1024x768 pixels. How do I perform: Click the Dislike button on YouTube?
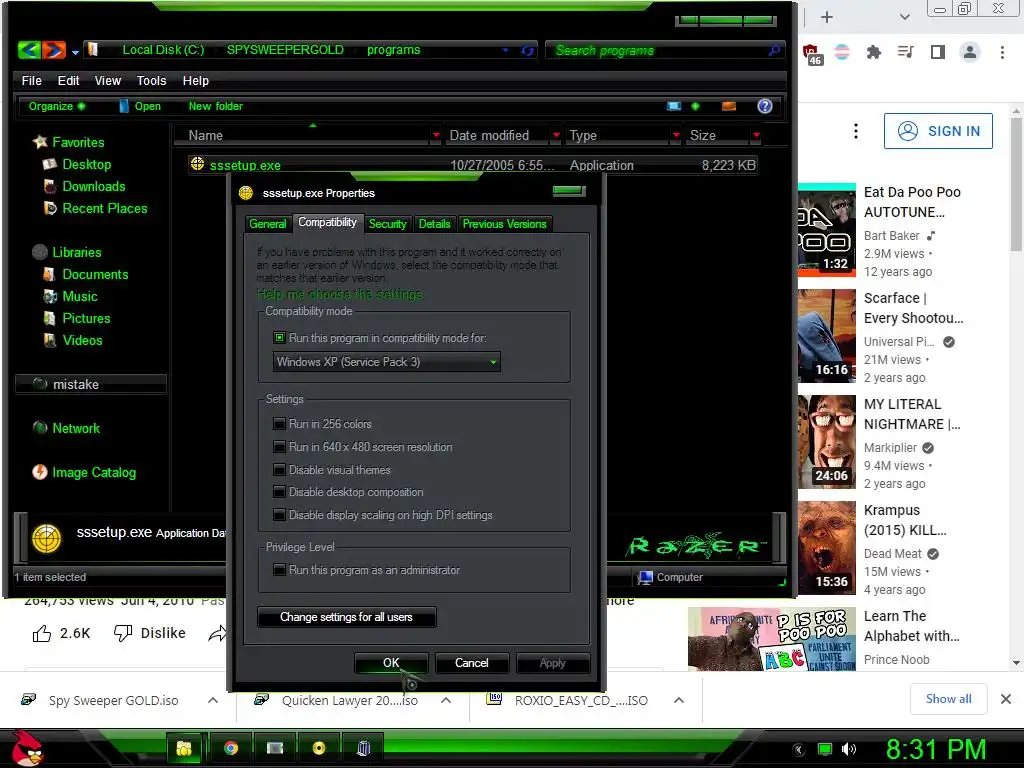150,633
